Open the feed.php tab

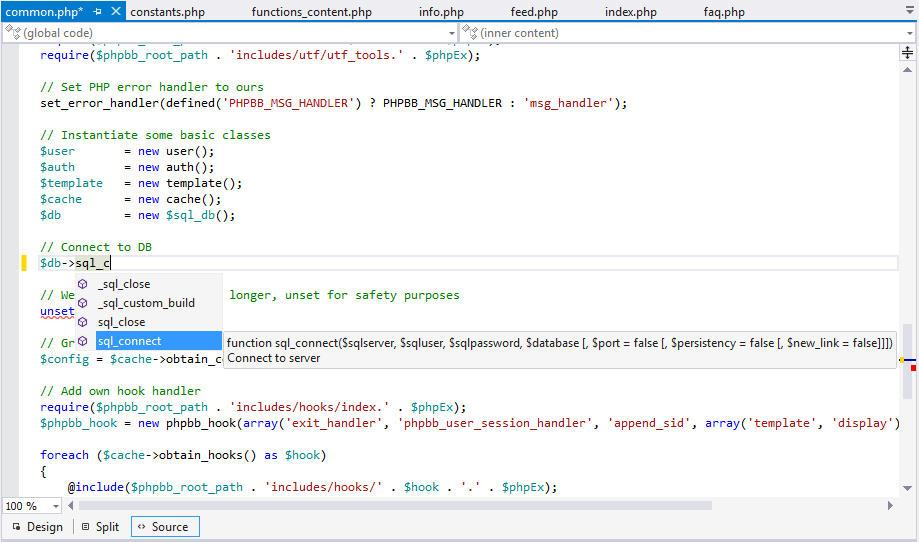(534, 12)
